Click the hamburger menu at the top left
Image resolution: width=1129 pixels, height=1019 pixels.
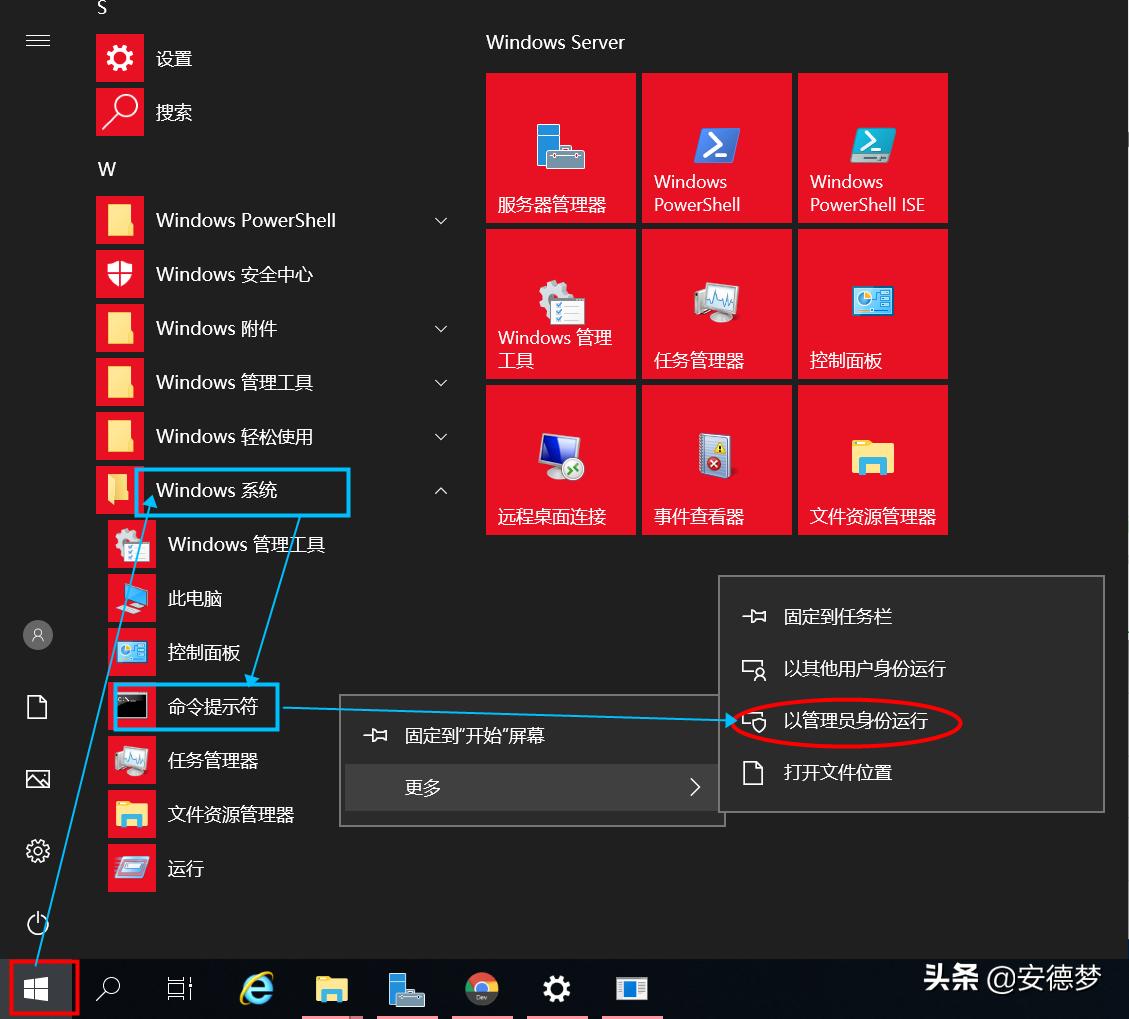point(38,41)
